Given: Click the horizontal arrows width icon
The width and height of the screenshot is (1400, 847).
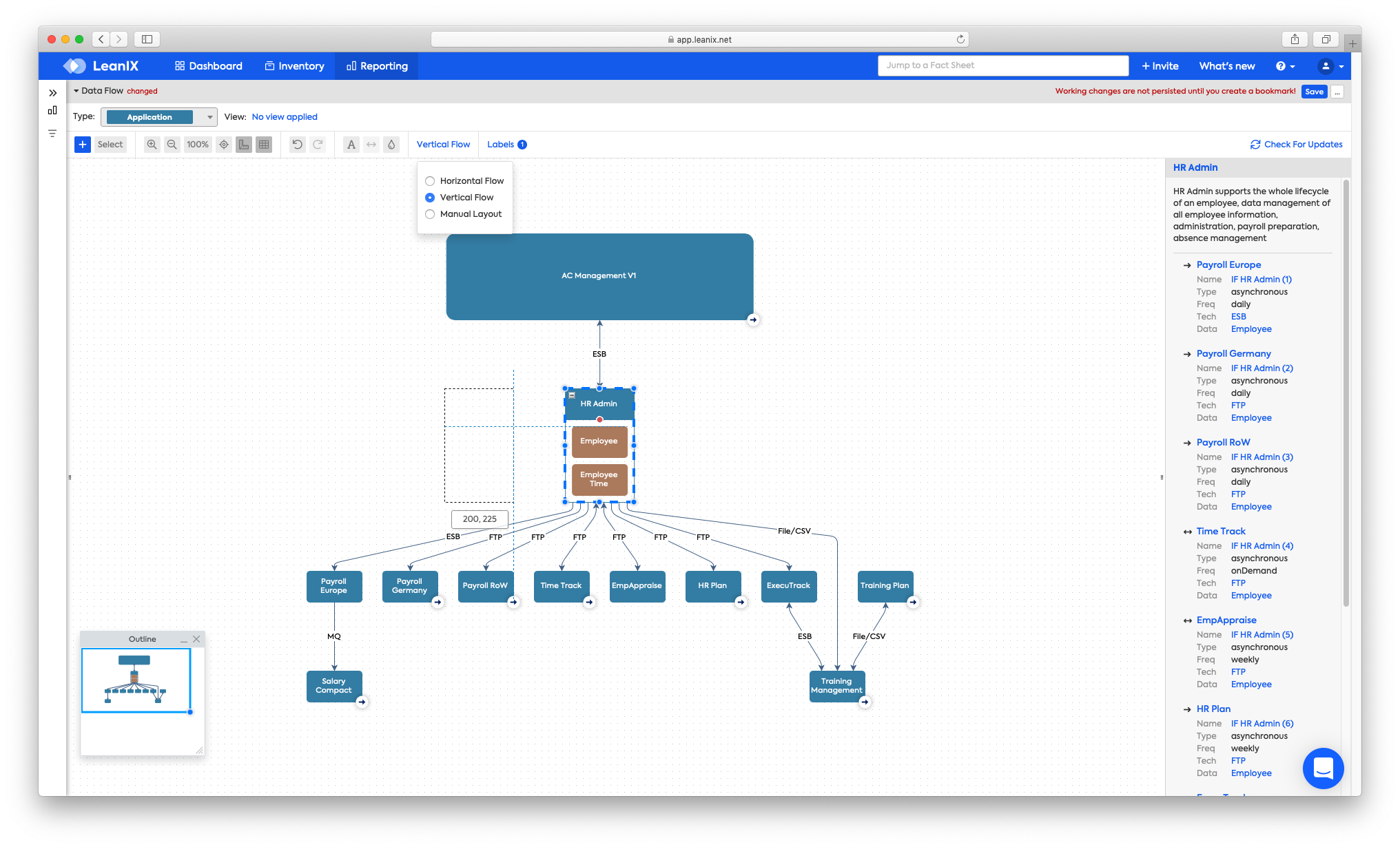Looking at the screenshot, I should [x=371, y=145].
